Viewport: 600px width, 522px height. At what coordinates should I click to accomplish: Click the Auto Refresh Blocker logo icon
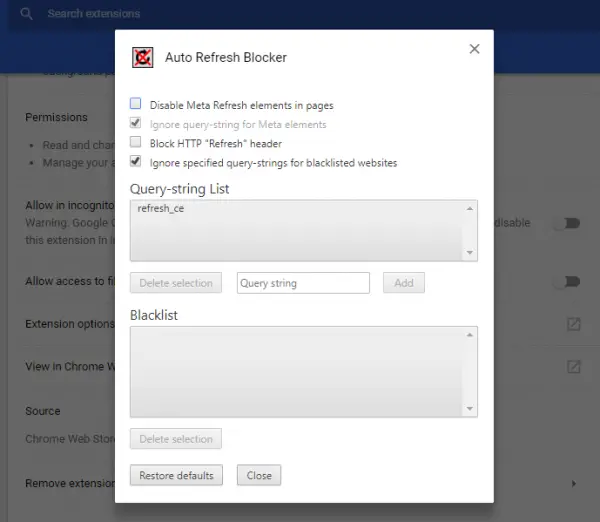[142, 57]
